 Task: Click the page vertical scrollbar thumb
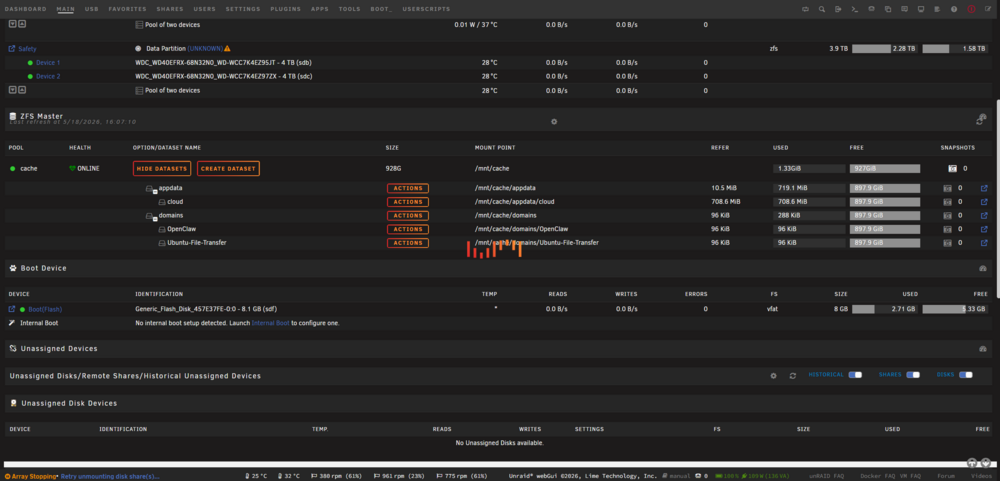click(x=997, y=198)
